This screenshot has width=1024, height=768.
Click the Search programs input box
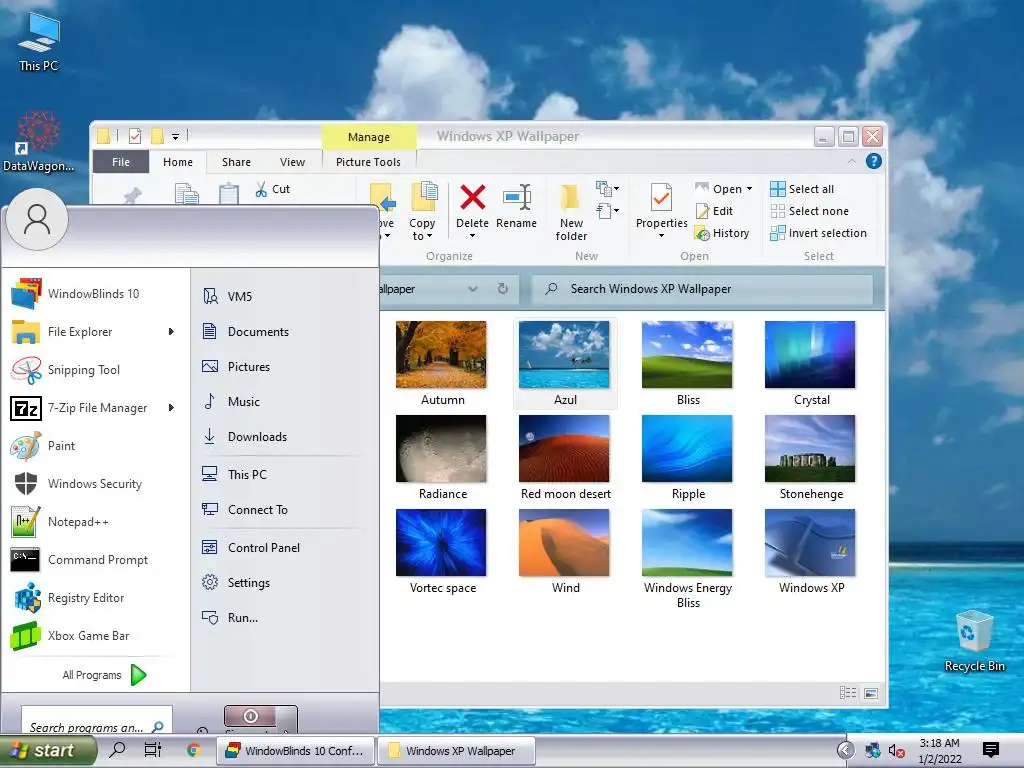coord(96,721)
